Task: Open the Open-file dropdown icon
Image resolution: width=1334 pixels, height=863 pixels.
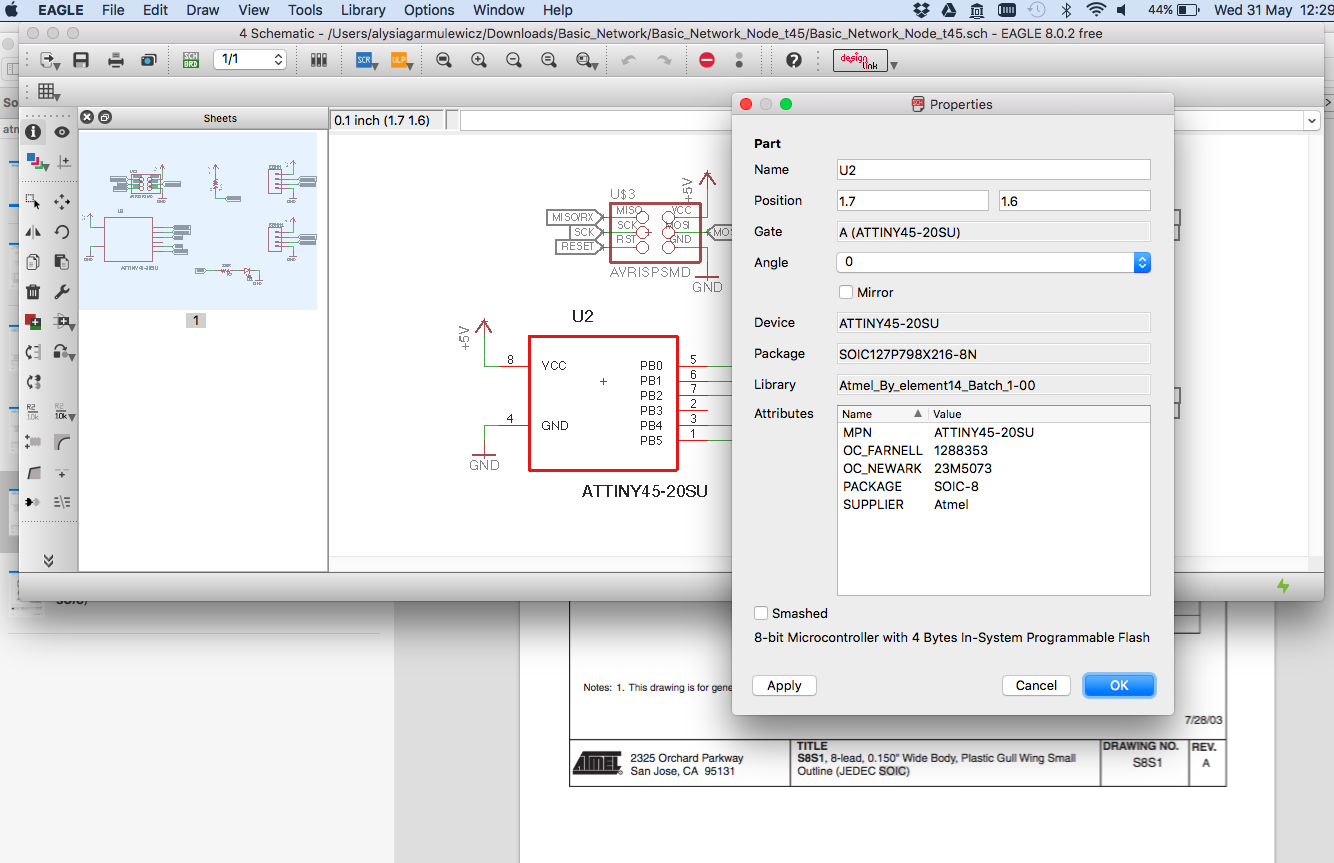Action: 47,60
